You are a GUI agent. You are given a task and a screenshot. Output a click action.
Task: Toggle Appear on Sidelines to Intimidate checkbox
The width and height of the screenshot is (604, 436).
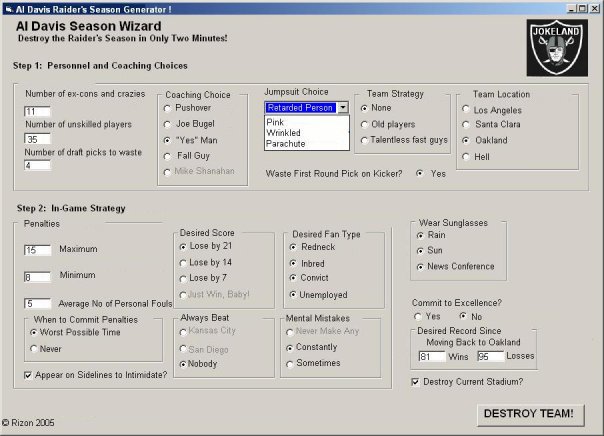[x=28, y=375]
